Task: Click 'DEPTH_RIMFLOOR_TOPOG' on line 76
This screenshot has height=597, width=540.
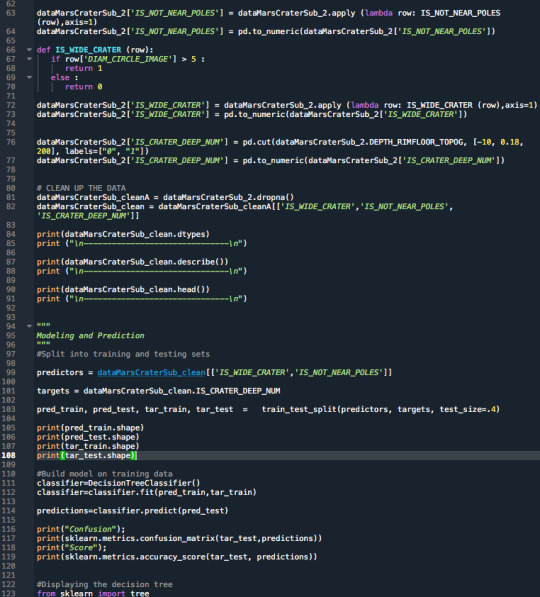Action: pyautogui.click(x=416, y=142)
